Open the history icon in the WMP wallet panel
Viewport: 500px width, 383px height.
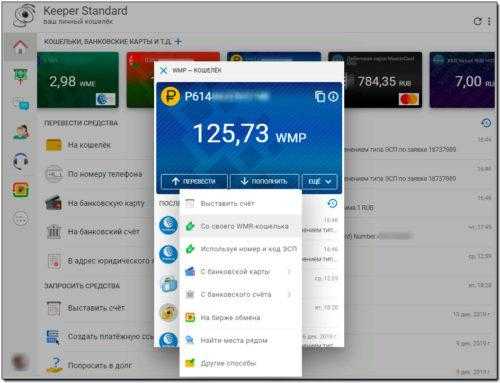(332, 203)
